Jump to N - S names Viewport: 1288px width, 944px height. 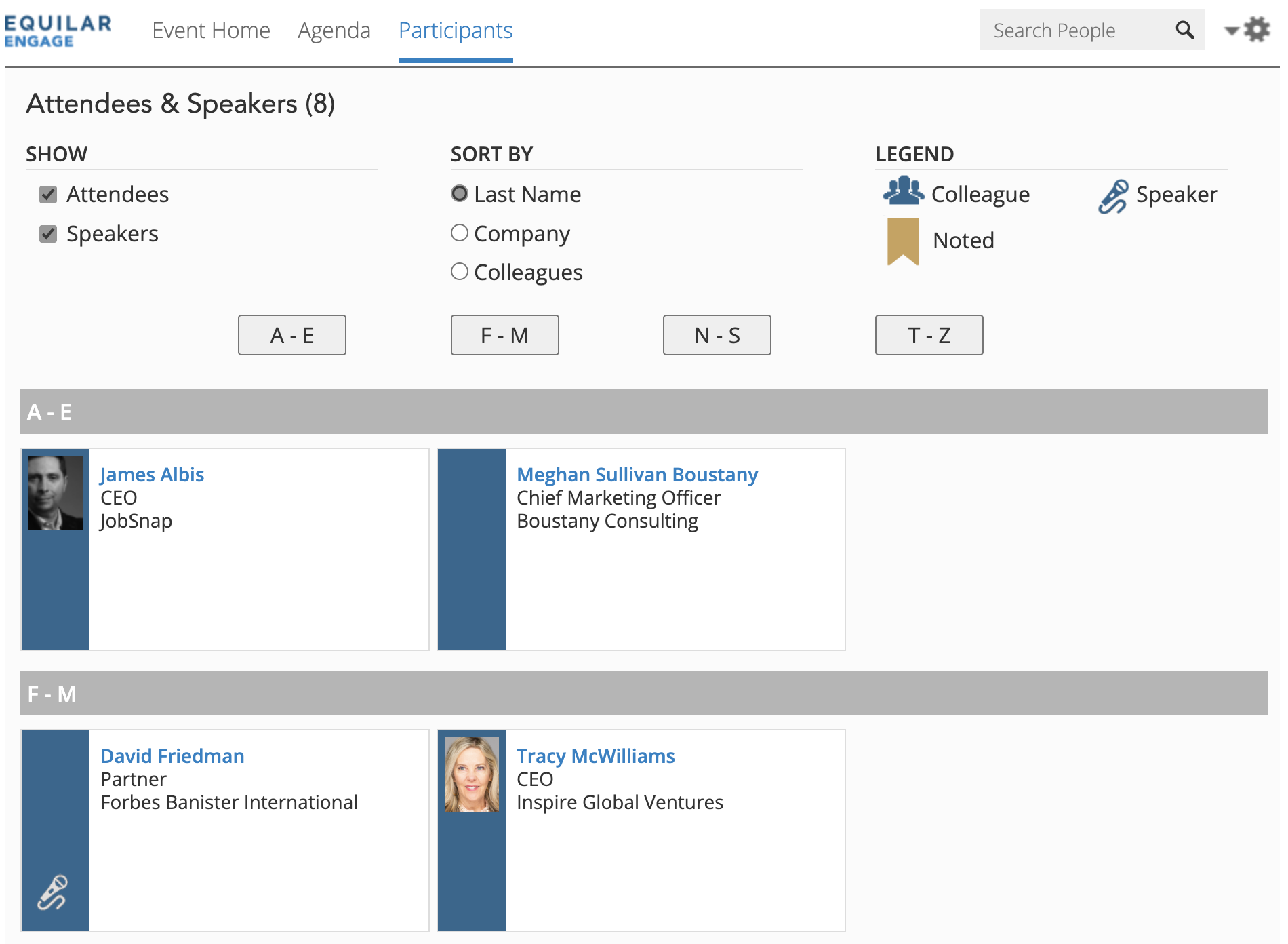pyautogui.click(x=717, y=335)
